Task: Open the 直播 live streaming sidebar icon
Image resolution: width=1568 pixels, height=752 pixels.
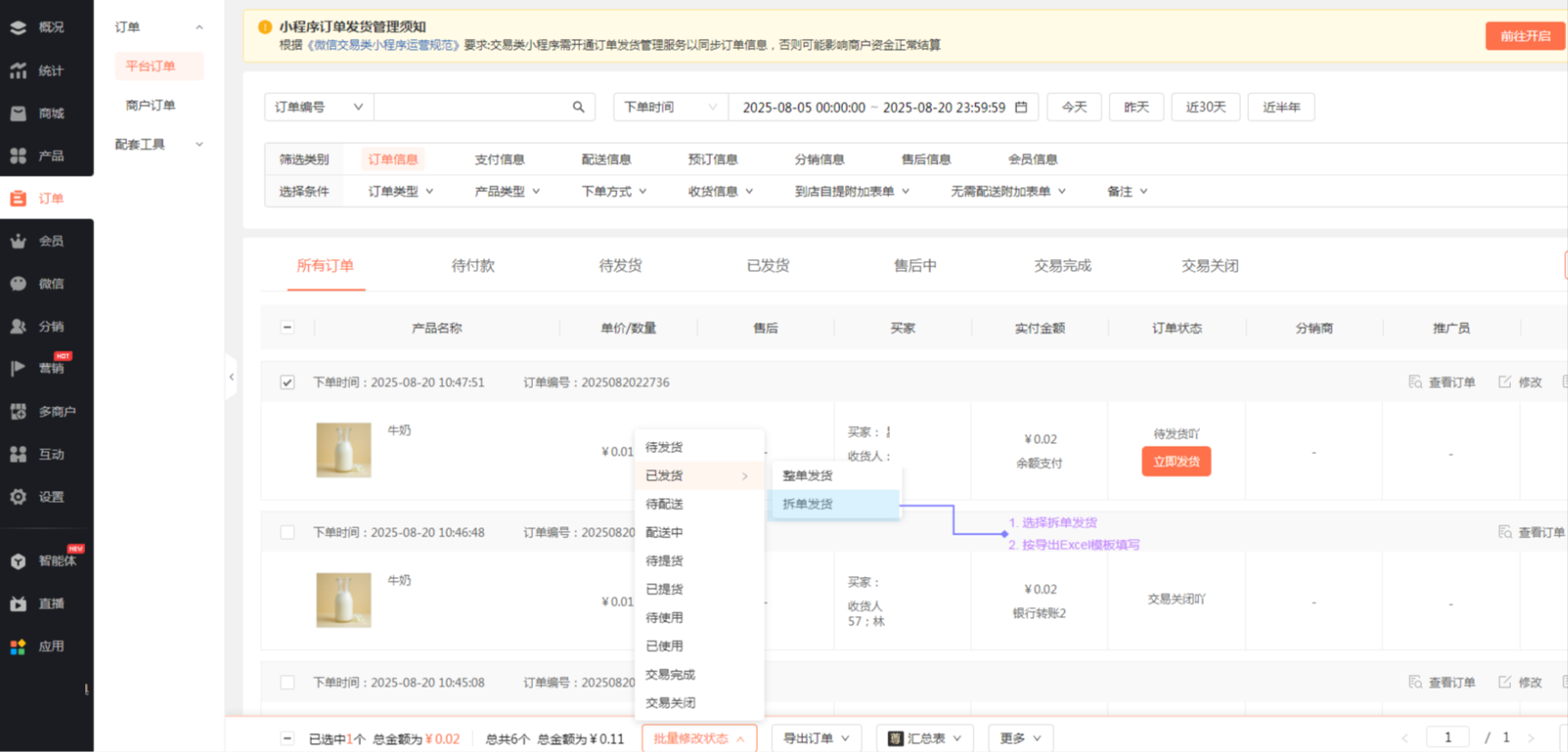Action: [18, 603]
